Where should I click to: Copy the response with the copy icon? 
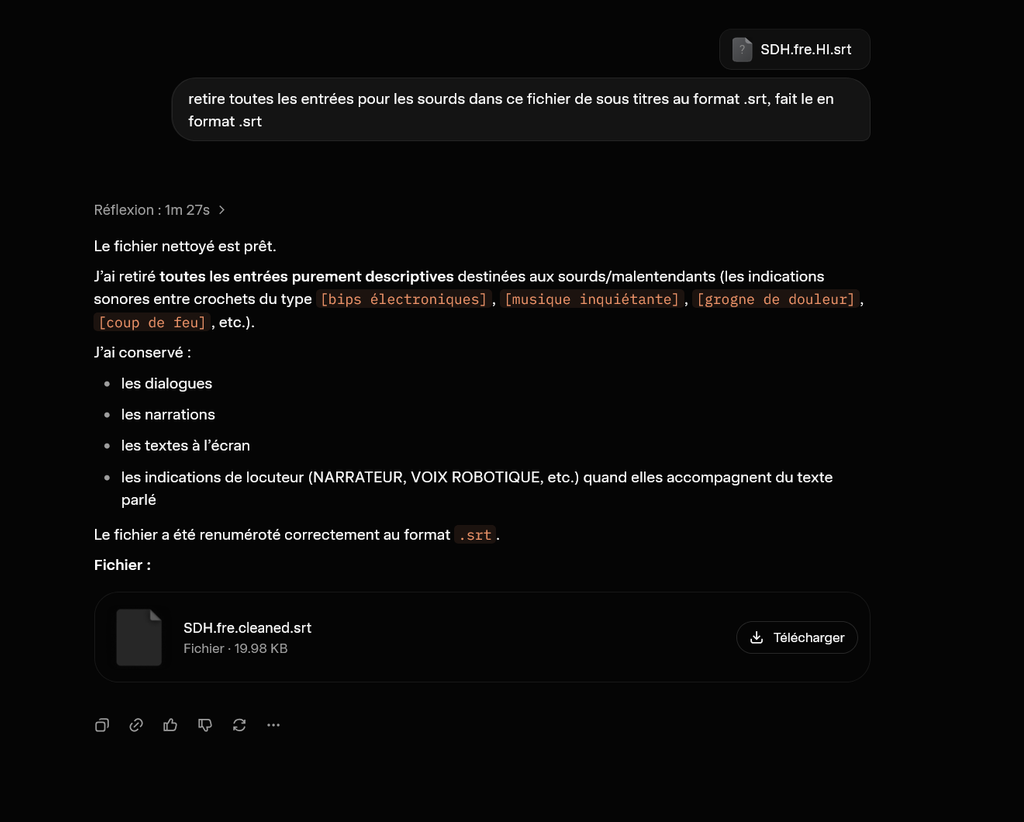tap(102, 725)
